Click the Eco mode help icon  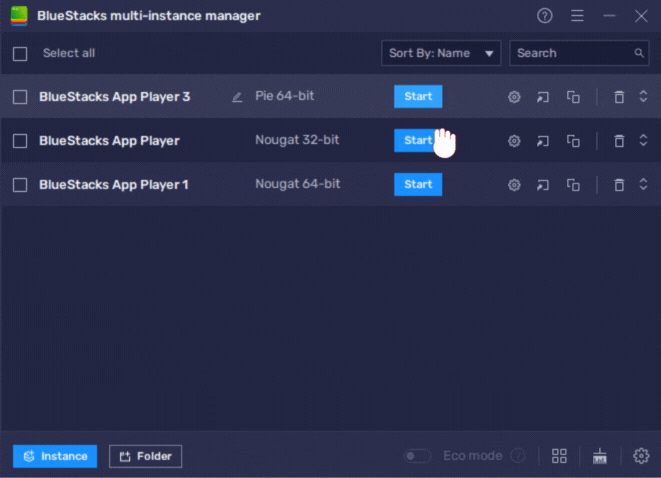pos(518,456)
